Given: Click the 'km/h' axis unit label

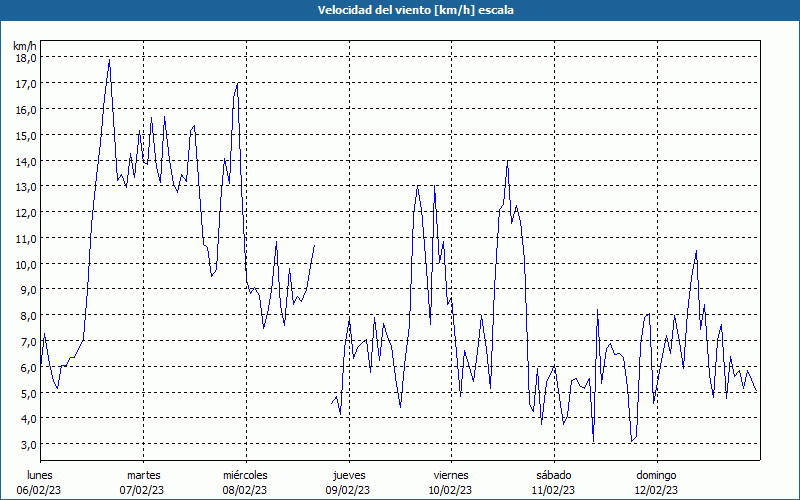Looking at the screenshot, I should 25,46.
